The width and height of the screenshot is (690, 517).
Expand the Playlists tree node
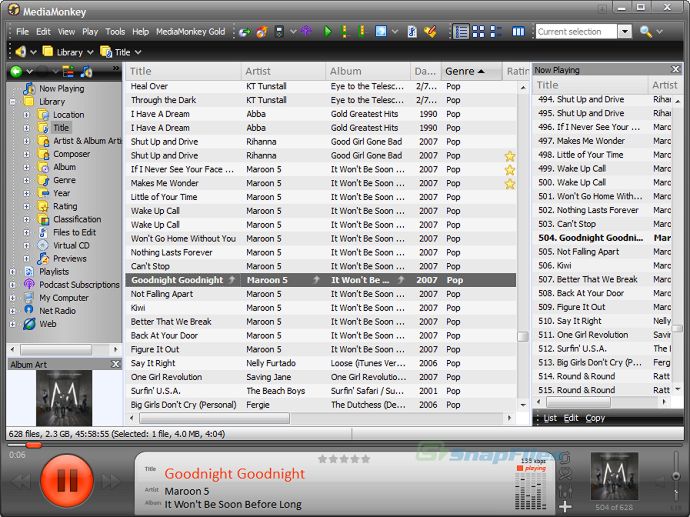point(13,271)
